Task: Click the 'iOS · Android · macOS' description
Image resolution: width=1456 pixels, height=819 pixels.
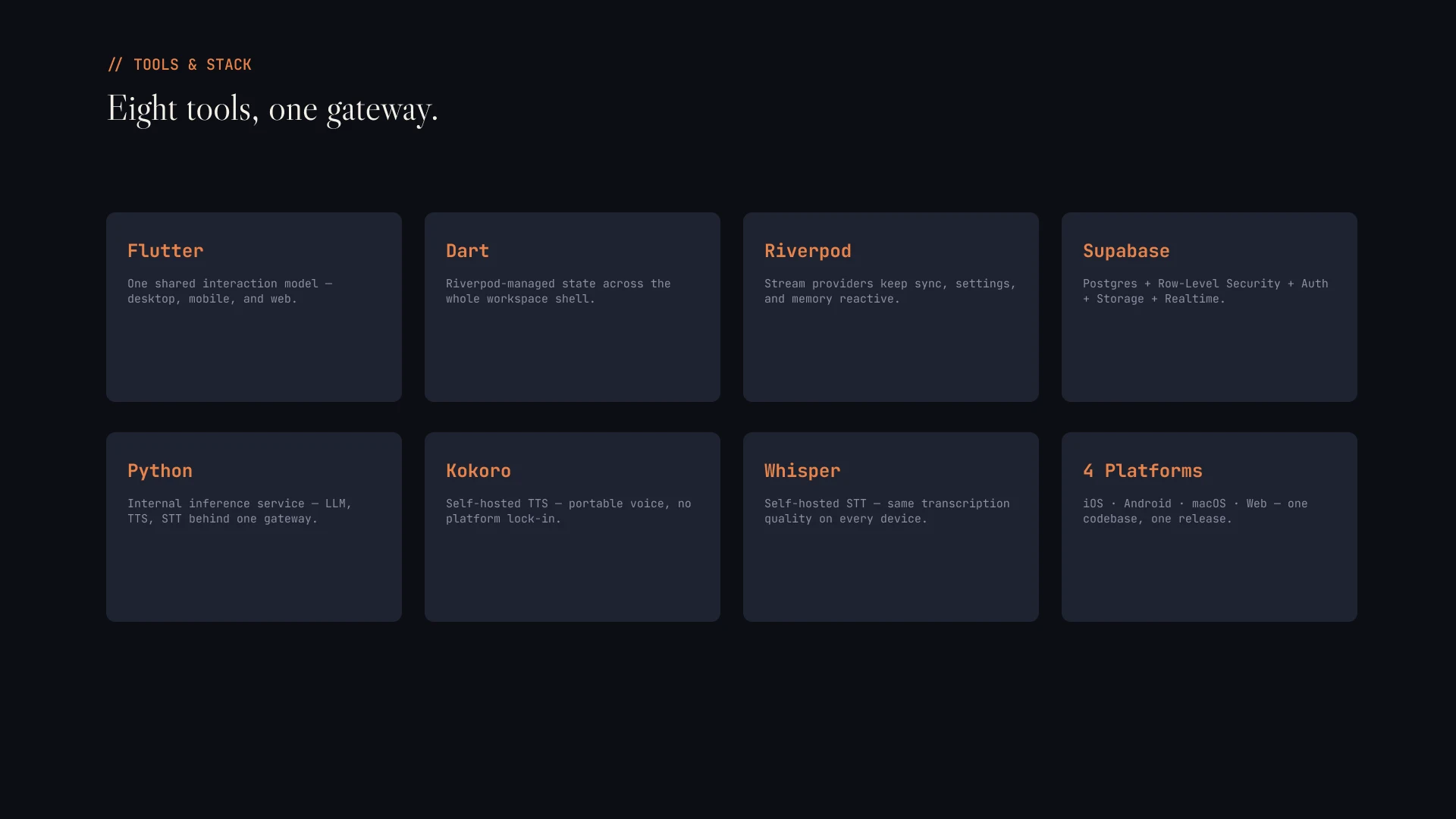Action: tap(1195, 511)
